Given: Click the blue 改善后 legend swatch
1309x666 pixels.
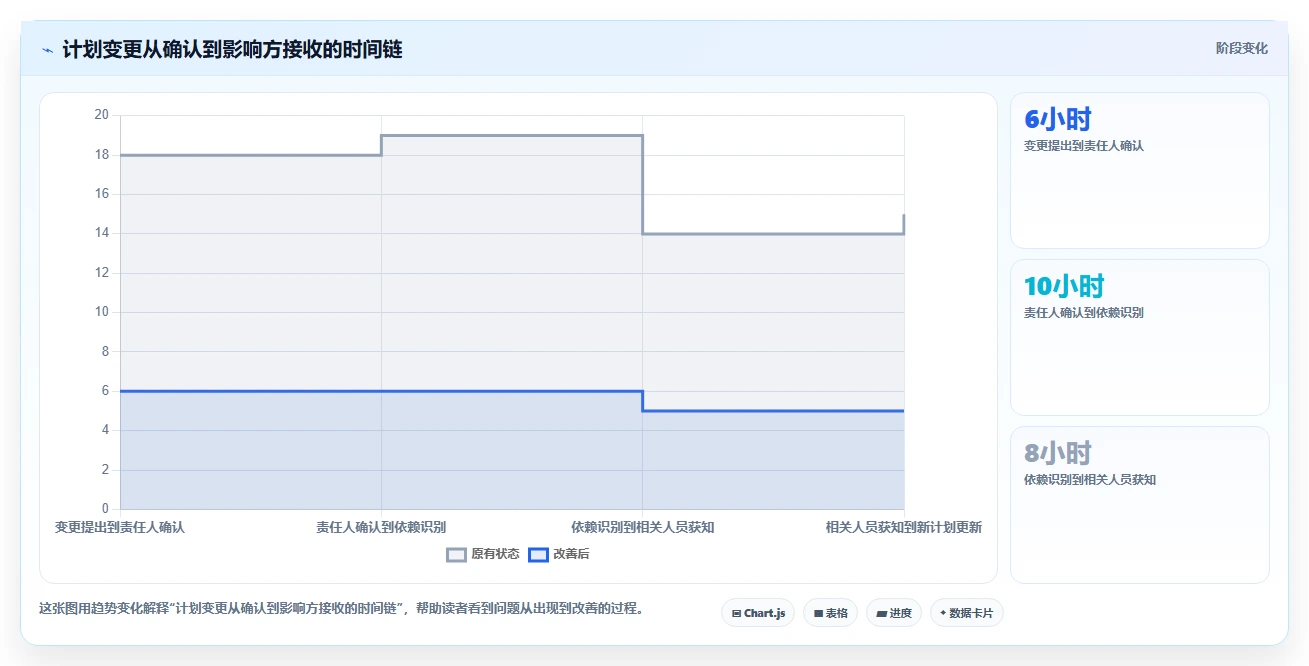Looking at the screenshot, I should point(539,554).
